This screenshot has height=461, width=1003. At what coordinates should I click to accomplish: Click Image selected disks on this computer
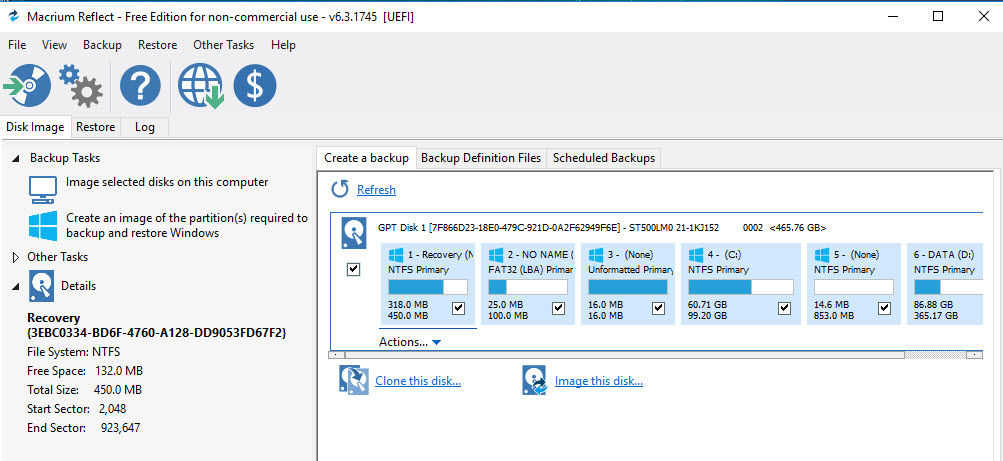pos(167,182)
